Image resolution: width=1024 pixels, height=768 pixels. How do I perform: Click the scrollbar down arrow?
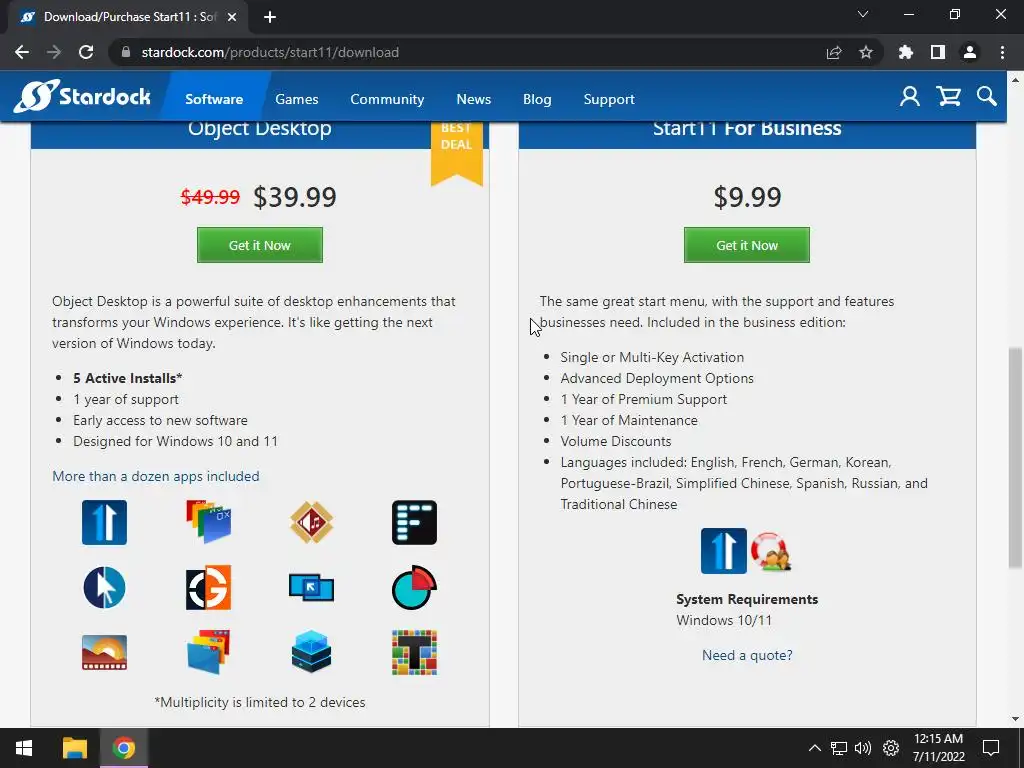(x=1015, y=719)
